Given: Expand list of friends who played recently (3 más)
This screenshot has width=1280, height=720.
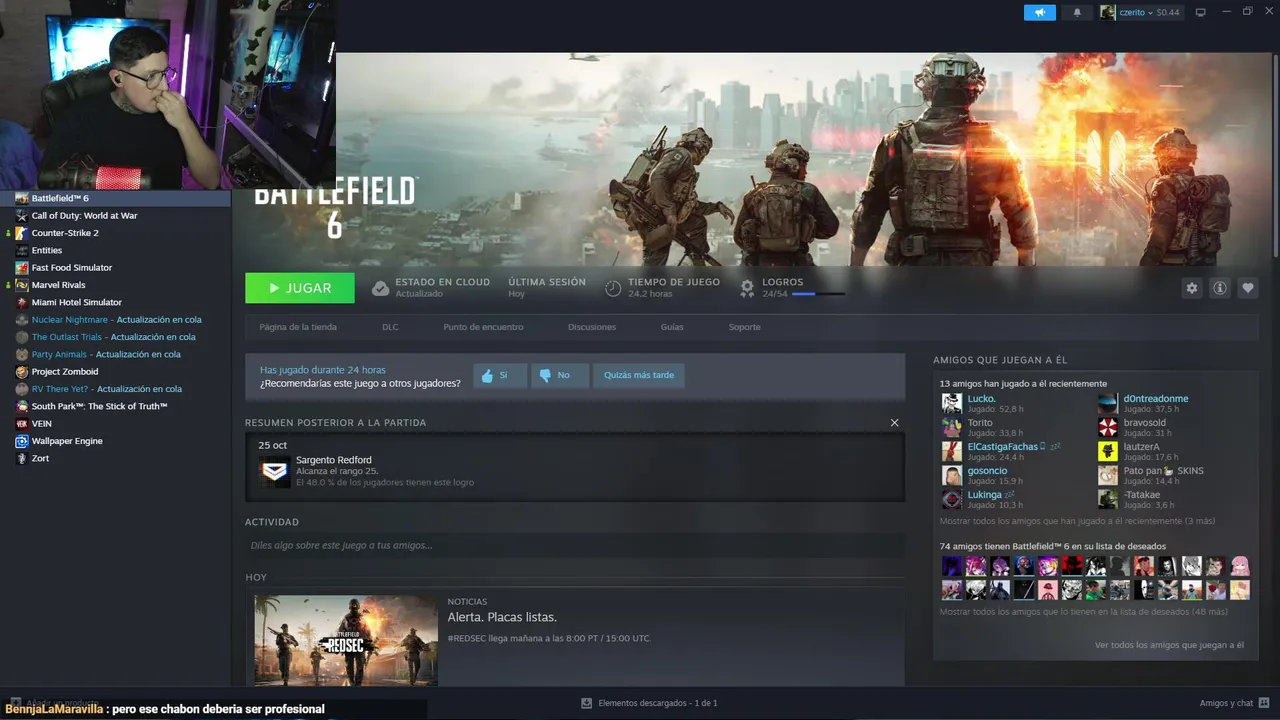Looking at the screenshot, I should click(x=1077, y=521).
